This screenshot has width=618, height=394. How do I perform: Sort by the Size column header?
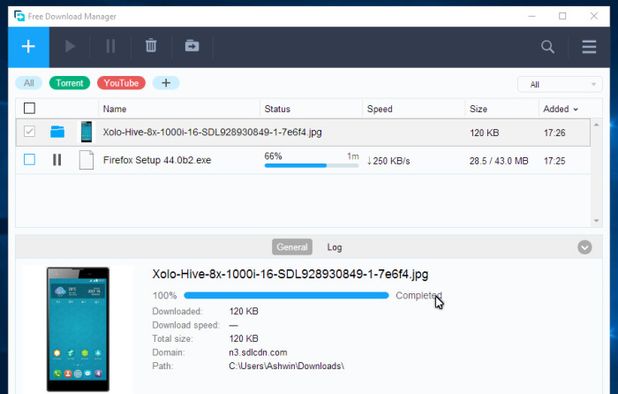pos(478,109)
